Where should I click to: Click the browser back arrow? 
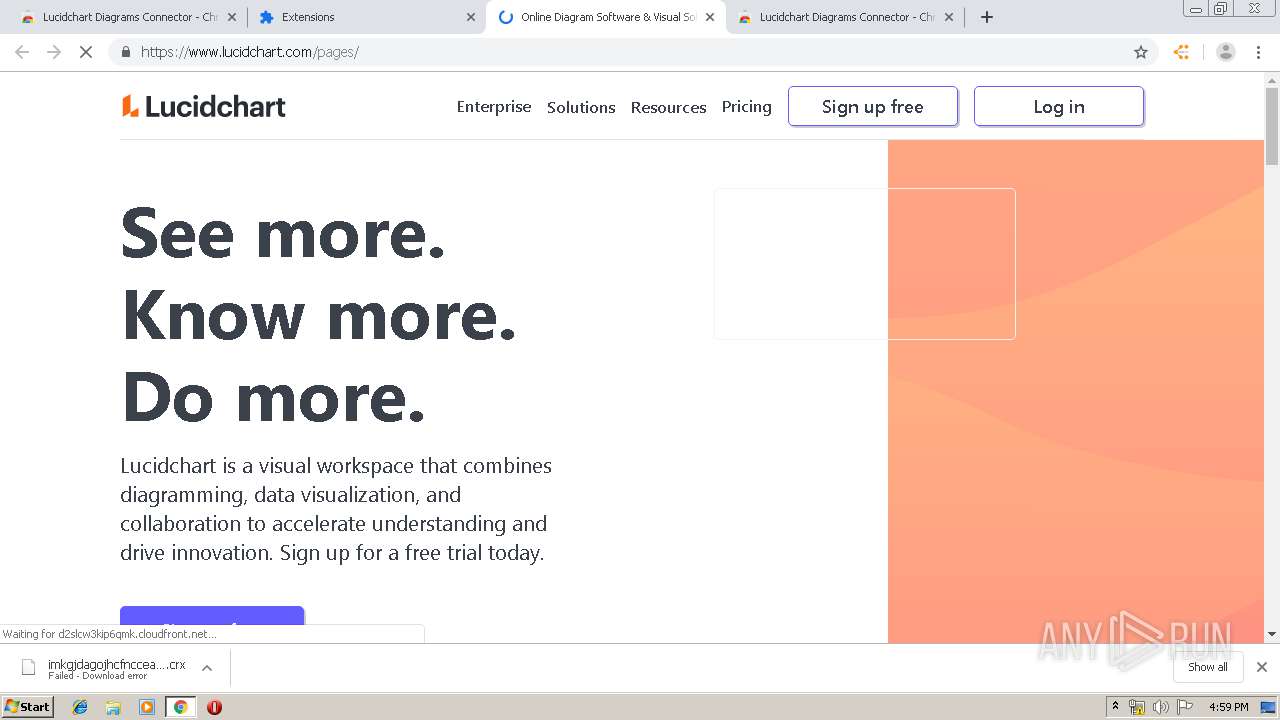tap(22, 52)
